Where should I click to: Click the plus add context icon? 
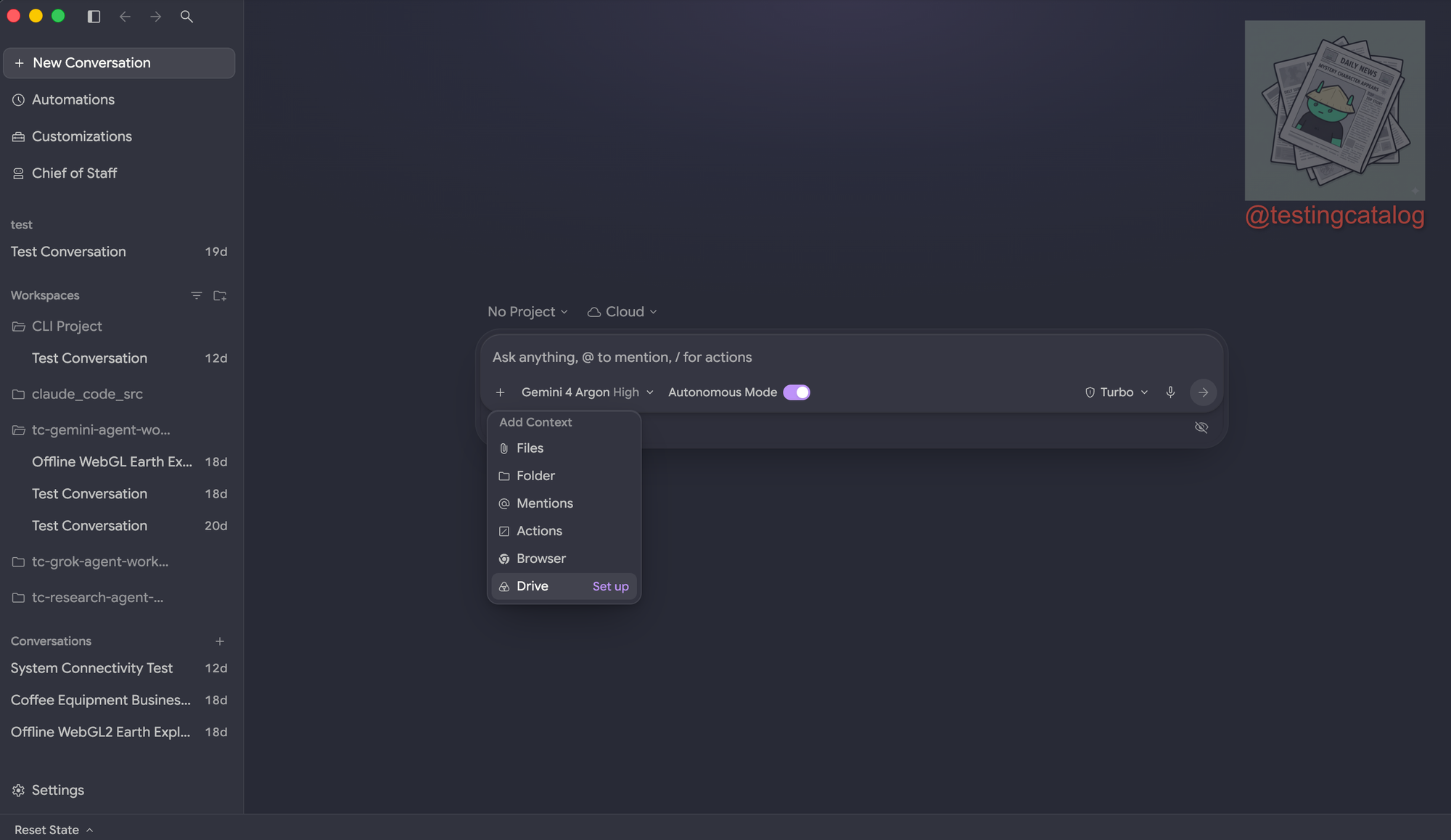(500, 392)
